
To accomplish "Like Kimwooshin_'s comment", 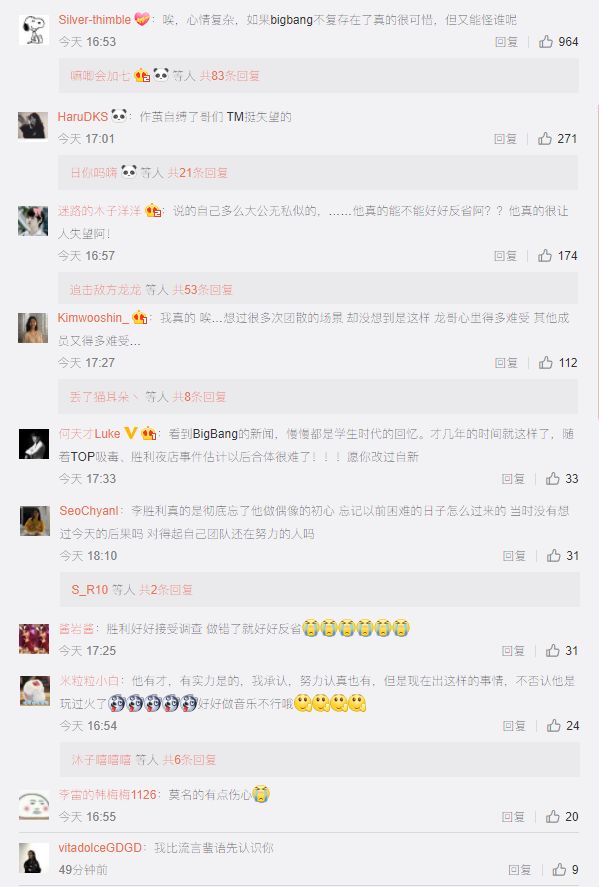I will 546,362.
